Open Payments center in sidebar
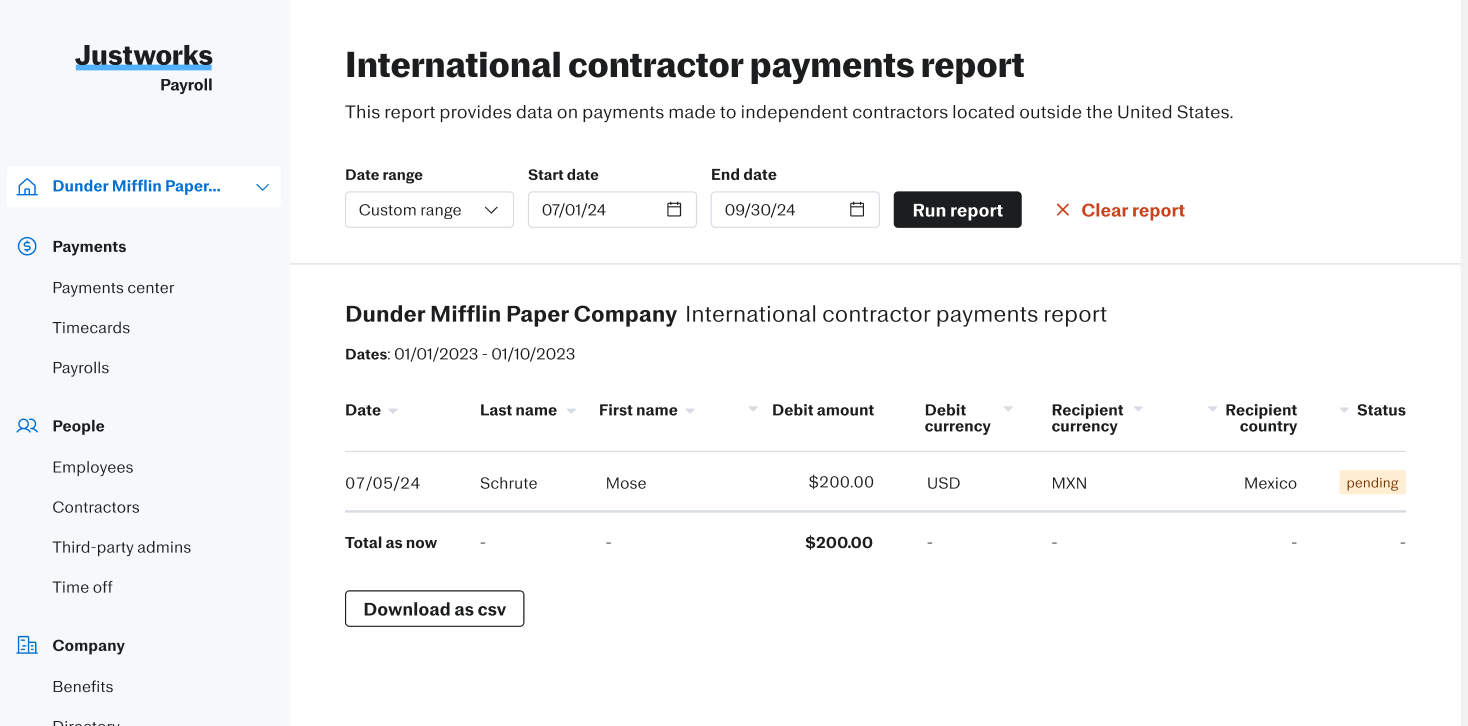The height and width of the screenshot is (726, 1468). click(x=113, y=288)
